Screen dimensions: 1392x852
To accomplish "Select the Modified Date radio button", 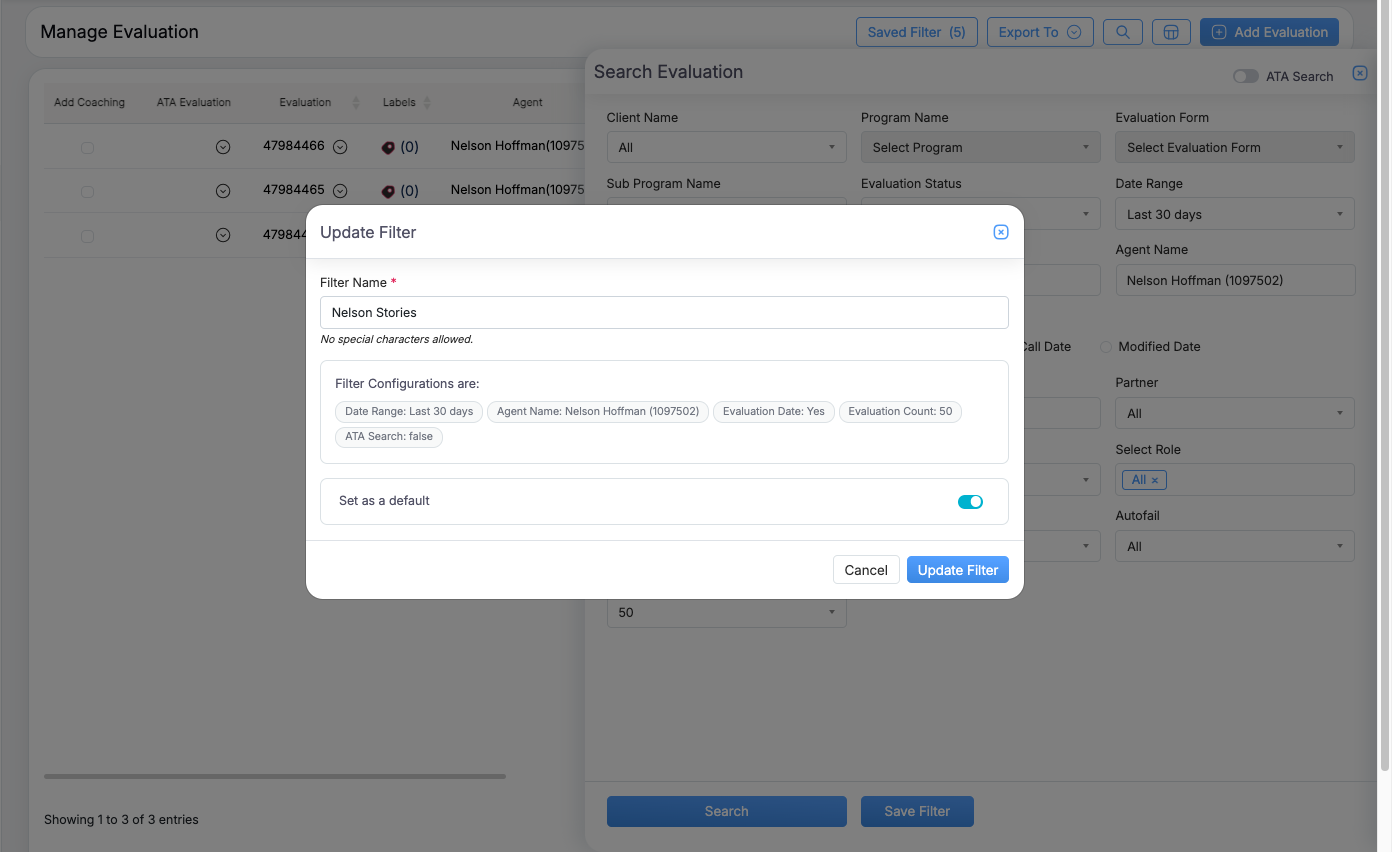I will pos(1106,347).
